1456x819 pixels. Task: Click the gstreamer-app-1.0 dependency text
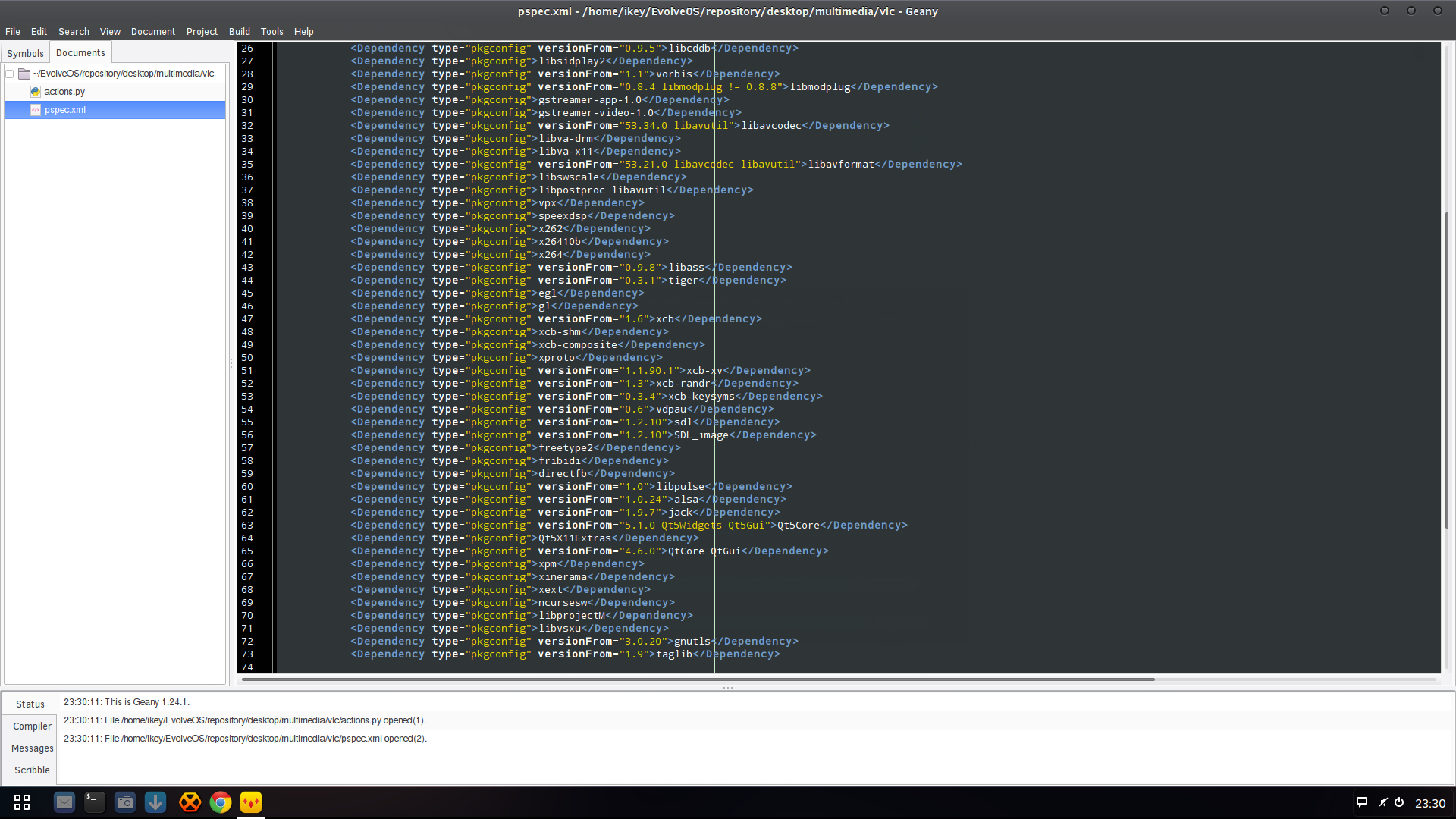[590, 100]
